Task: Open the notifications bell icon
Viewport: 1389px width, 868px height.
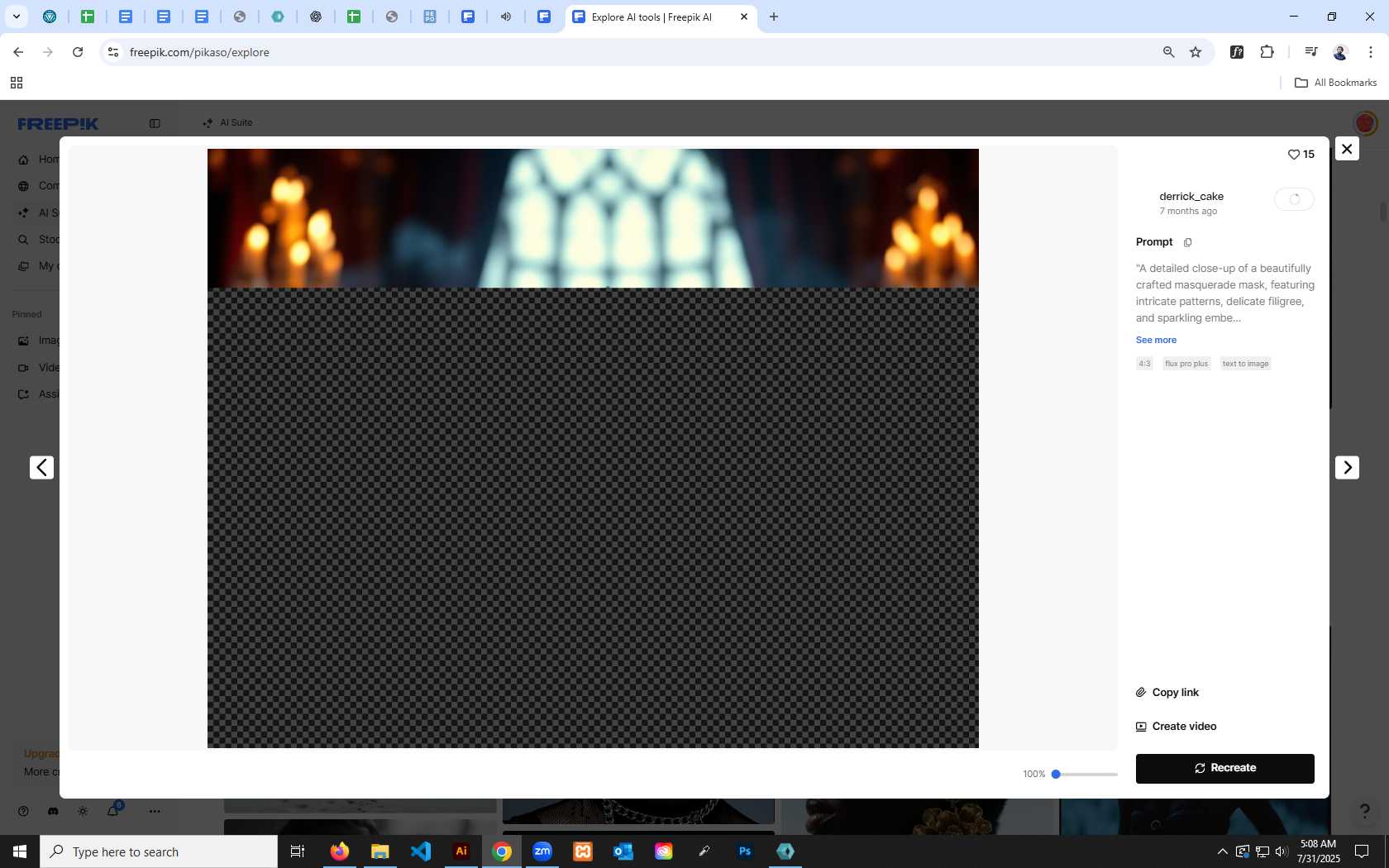Action: pyautogui.click(x=112, y=811)
